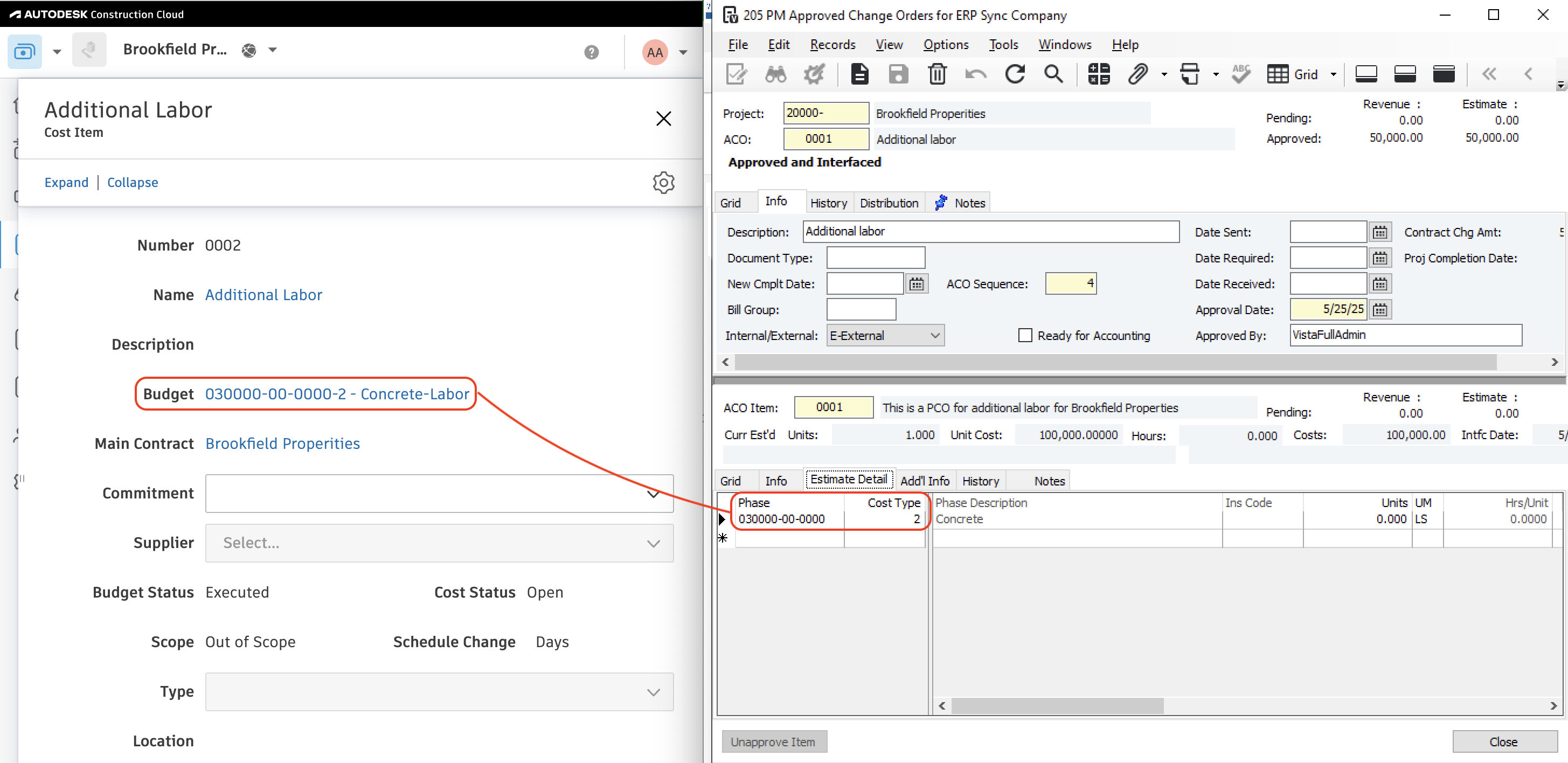Open the Internal/External dropdown
1568x763 pixels.
885,336
